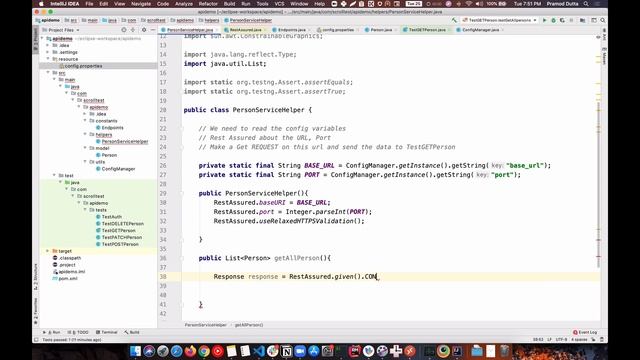Collapse the tests package arrow
Viewport: 640px width, 360px height.
pos(85,210)
